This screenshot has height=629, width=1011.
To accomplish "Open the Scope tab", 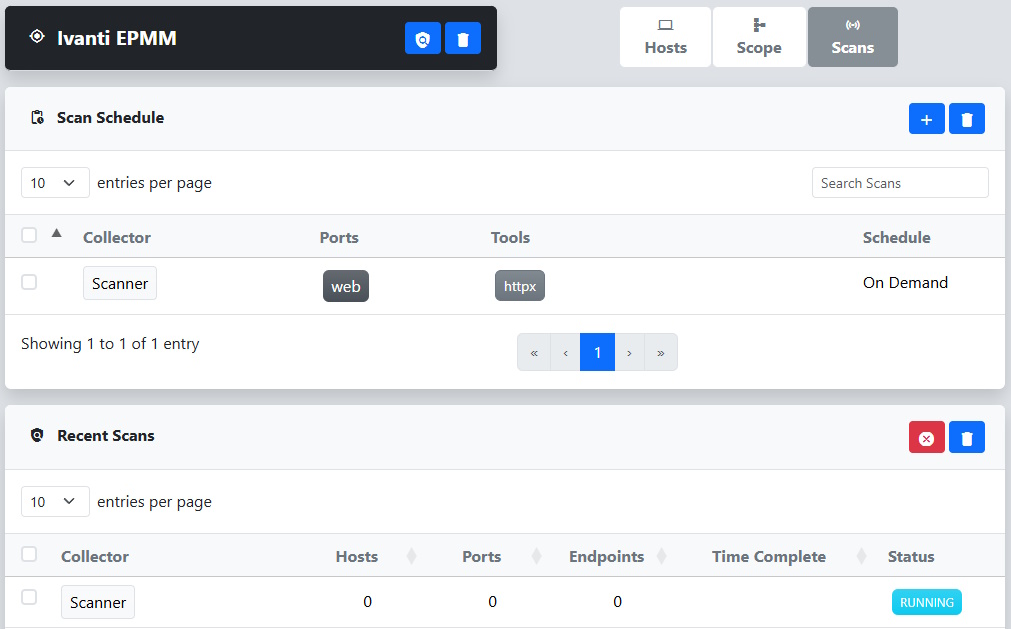I will 759,37.
